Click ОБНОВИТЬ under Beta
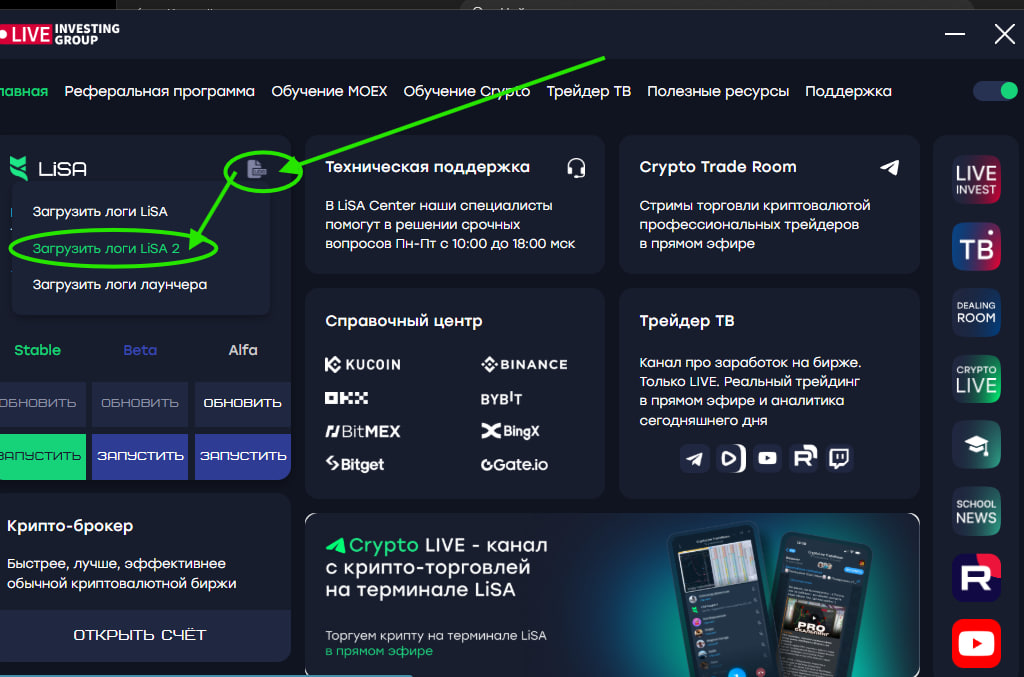 140,403
